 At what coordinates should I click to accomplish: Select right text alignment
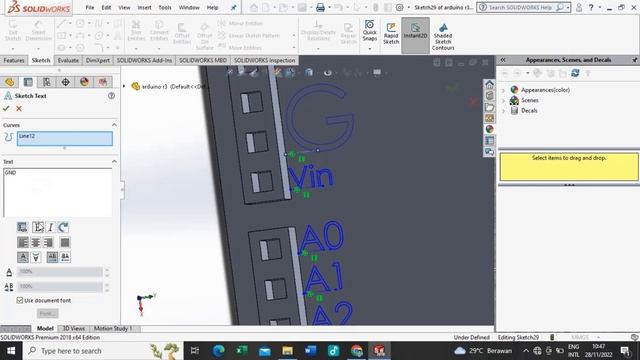(x=48, y=243)
